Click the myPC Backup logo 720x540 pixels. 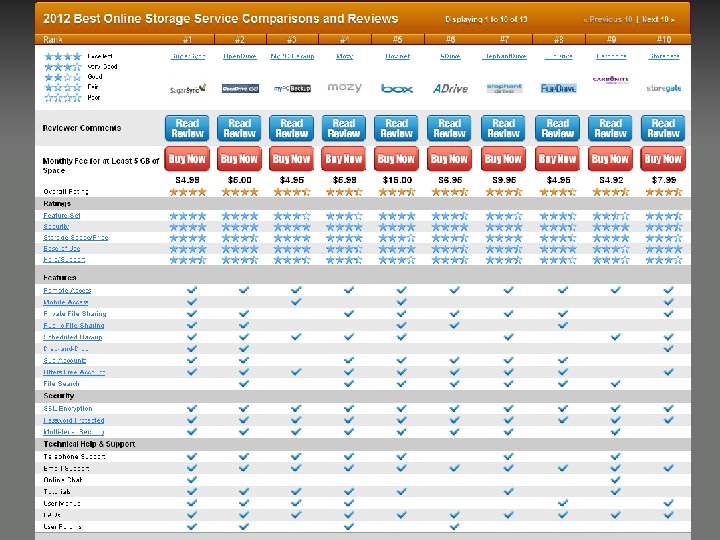click(x=292, y=88)
